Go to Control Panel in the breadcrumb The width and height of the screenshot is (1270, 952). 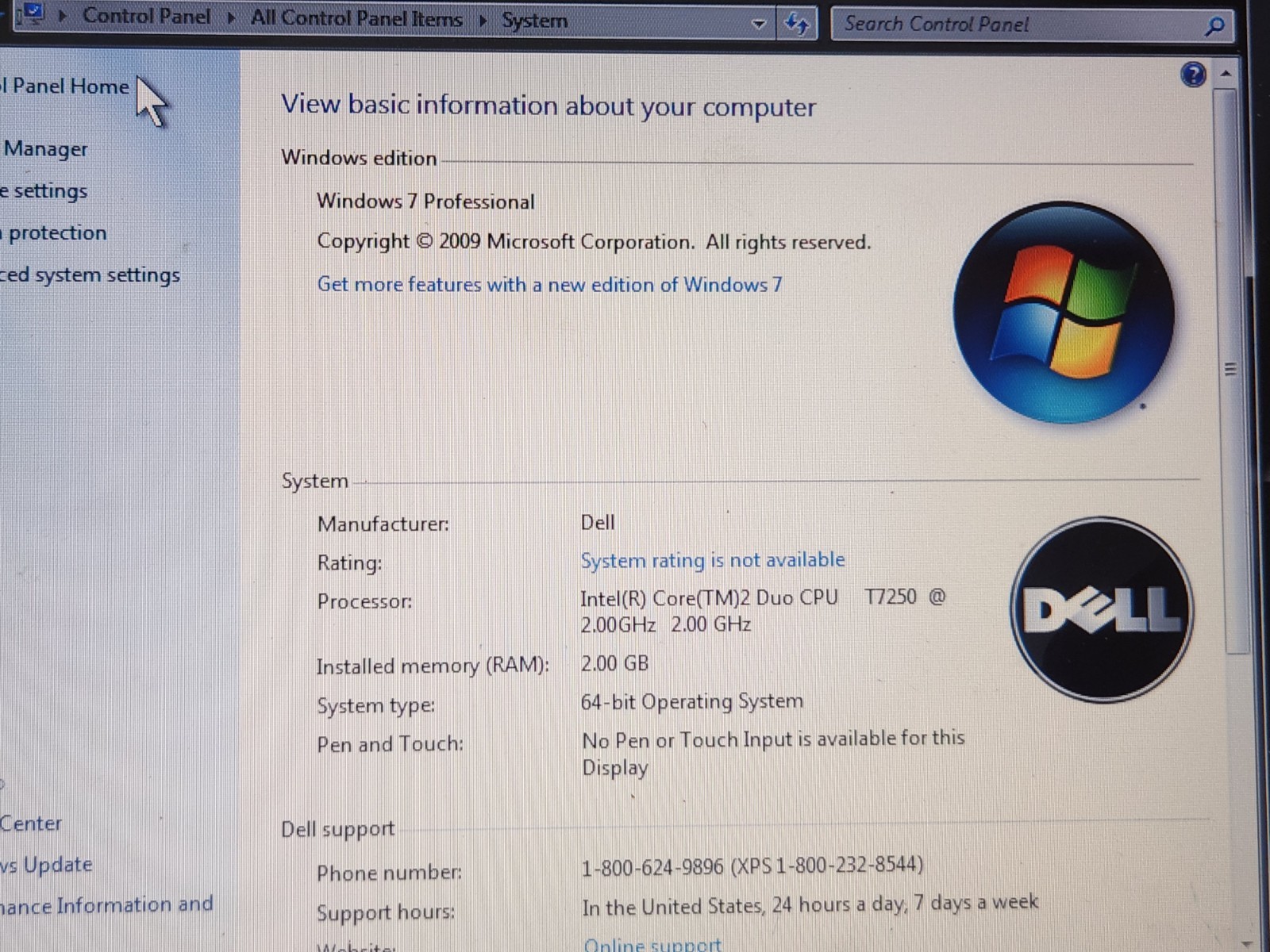click(x=147, y=16)
